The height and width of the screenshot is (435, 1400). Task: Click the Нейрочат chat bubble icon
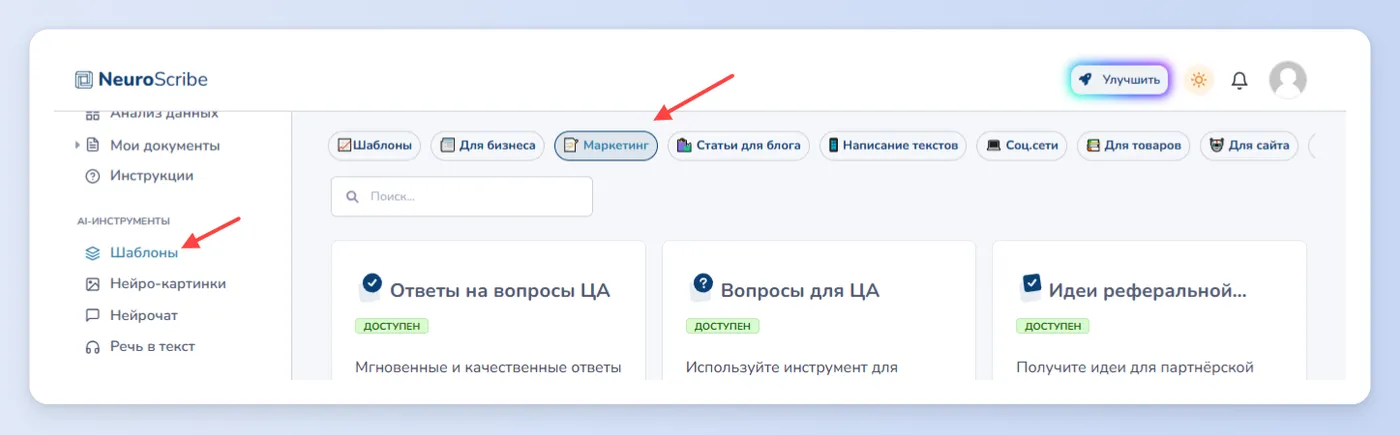click(x=93, y=315)
